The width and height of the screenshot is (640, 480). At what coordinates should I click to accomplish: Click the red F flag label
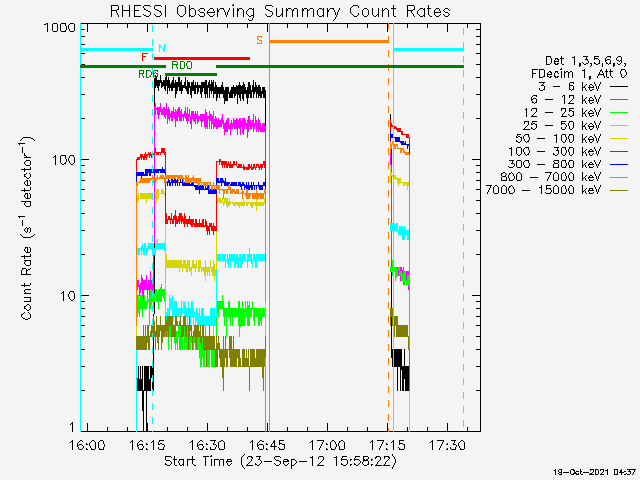[144, 57]
